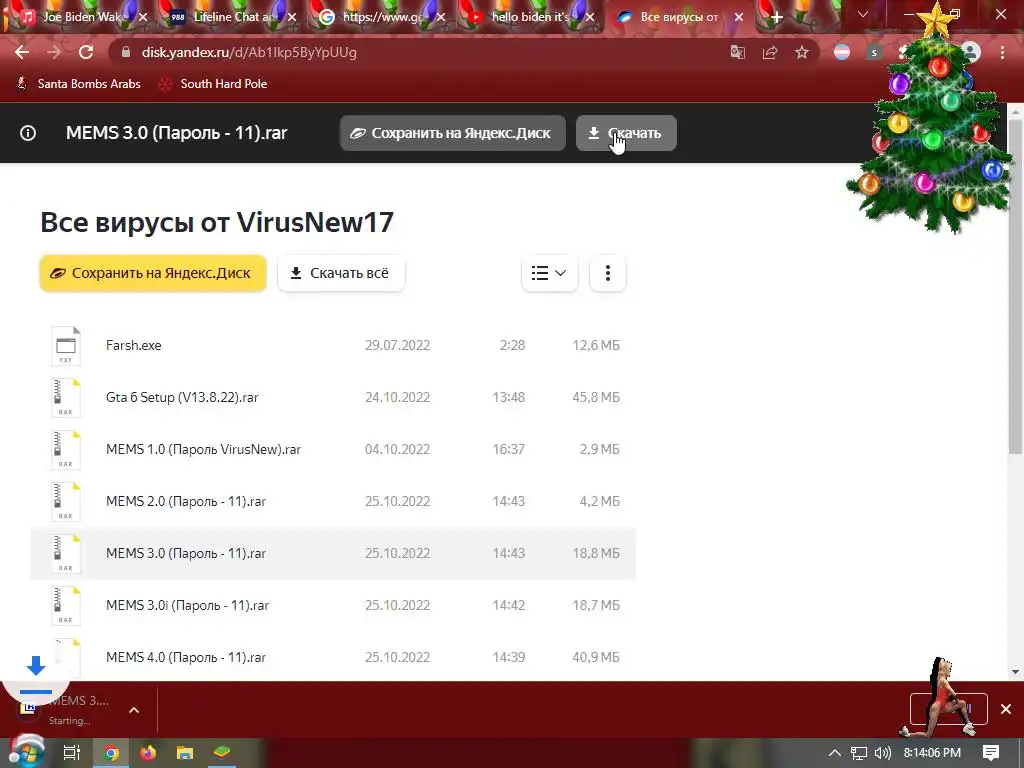This screenshot has width=1024, height=768.
Task: Open the green stacked app in taskbar
Action: point(223,753)
